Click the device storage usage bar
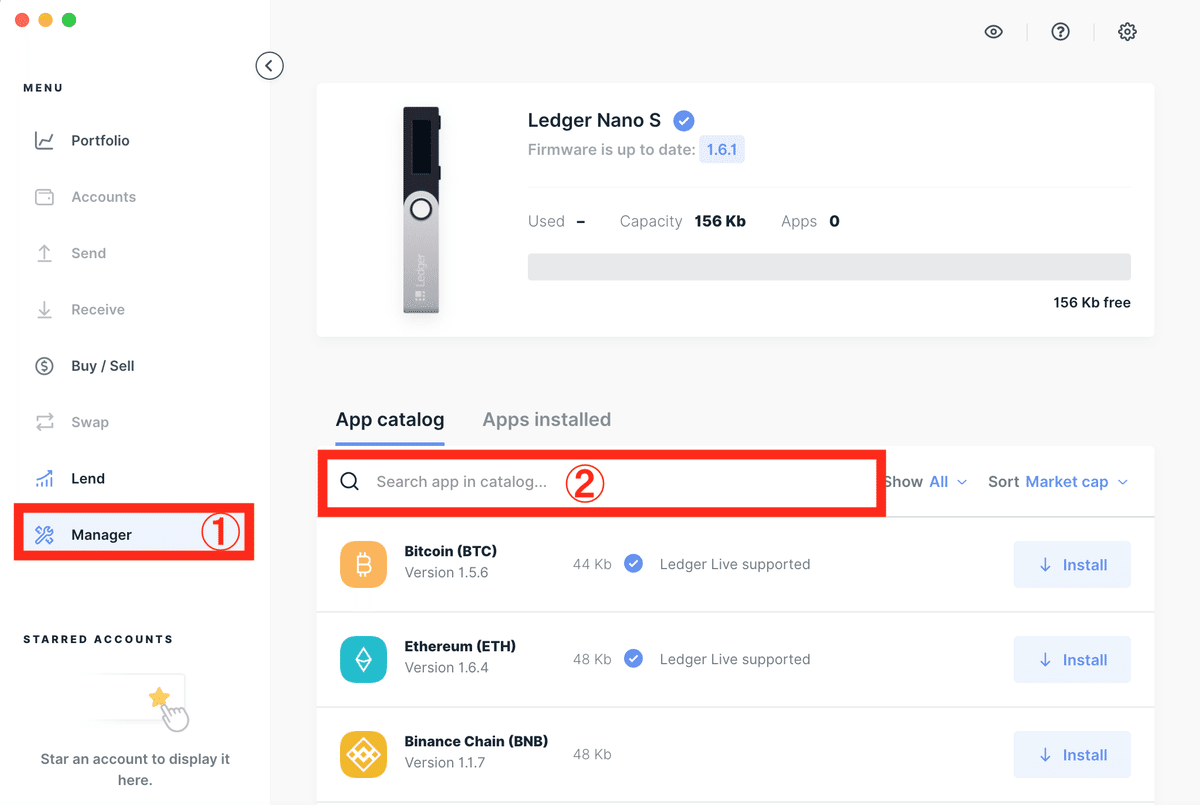The width and height of the screenshot is (1200, 805). [x=829, y=267]
